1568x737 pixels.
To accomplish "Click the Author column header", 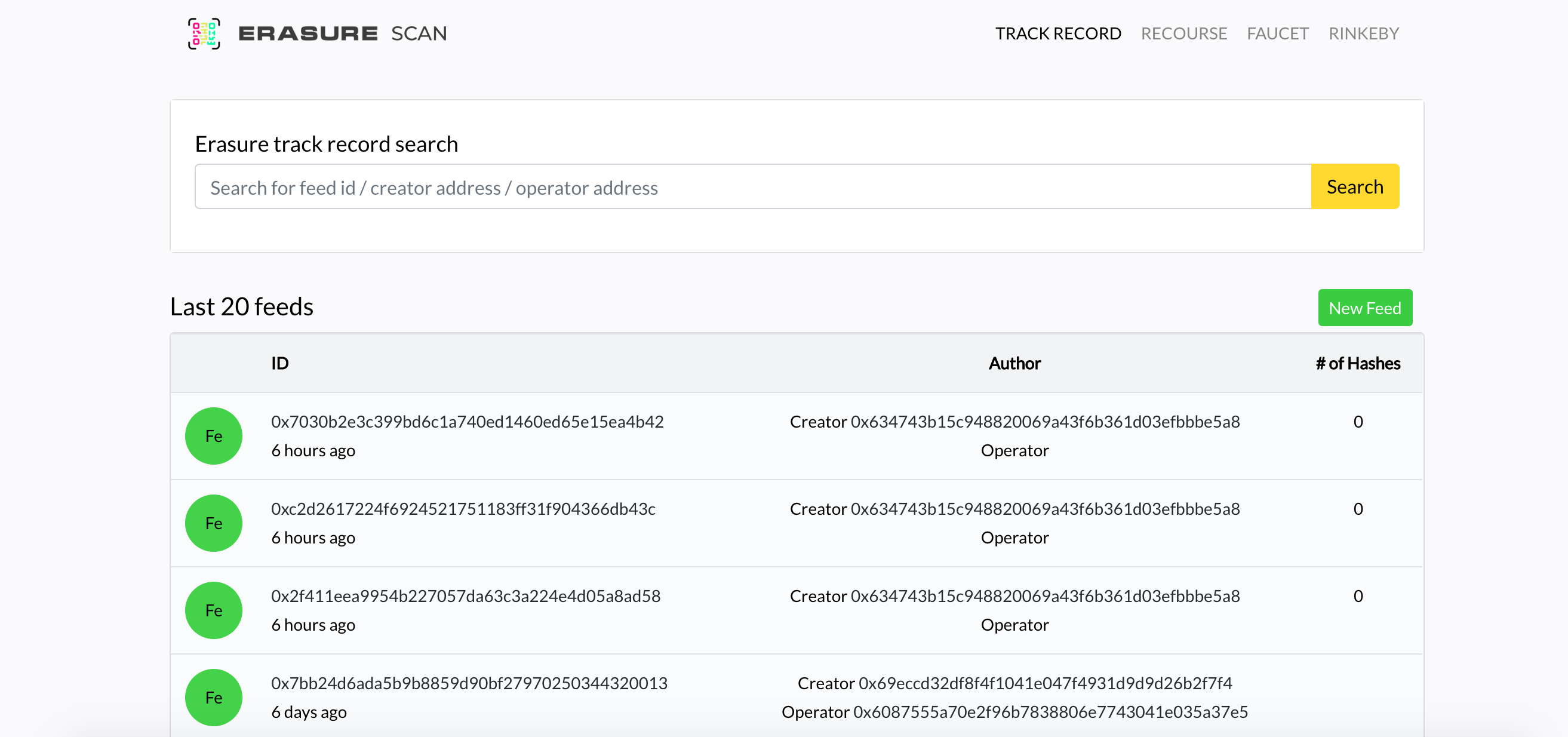I will click(1014, 363).
